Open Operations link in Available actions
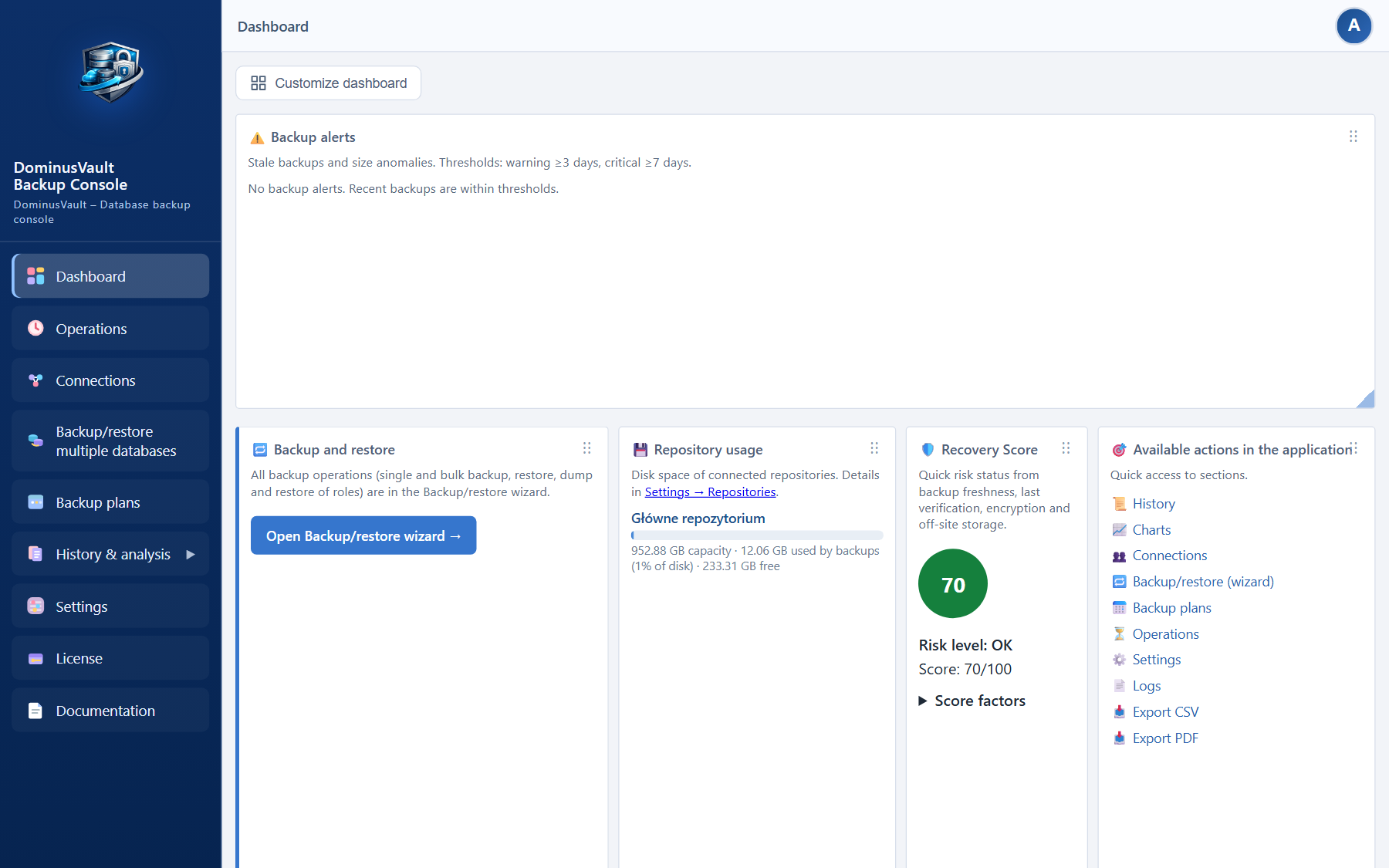This screenshot has height=868, width=1389. [1165, 634]
